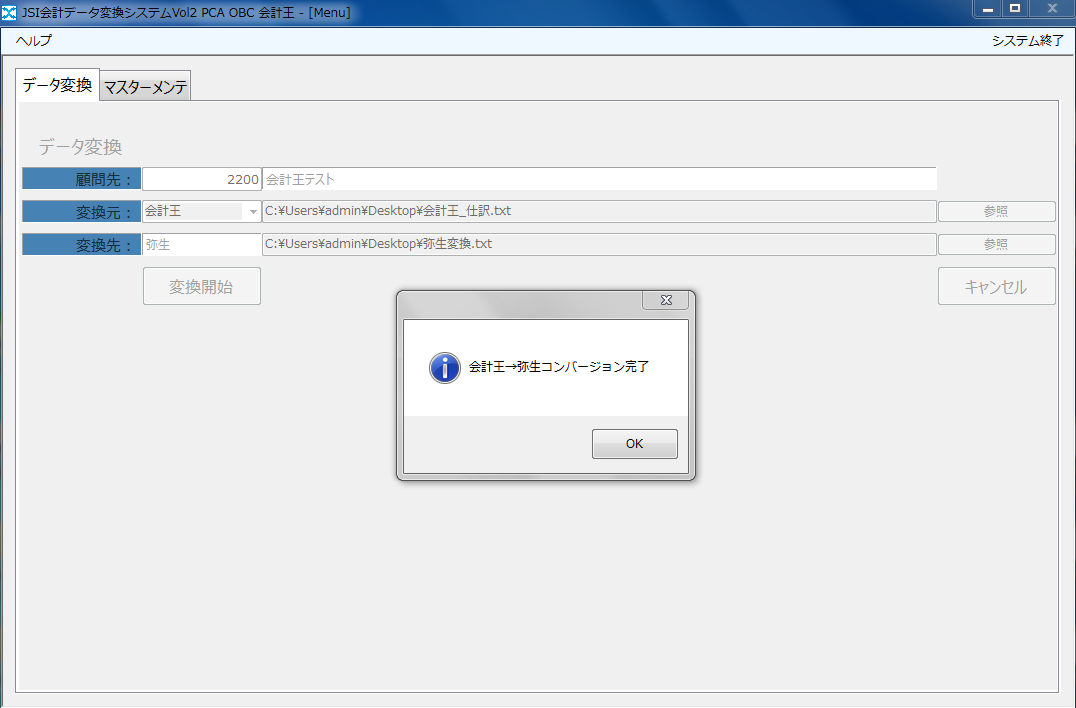The height and width of the screenshot is (708, 1076).
Task: Start conversion with the 変換開始 button
Action: [x=201, y=286]
